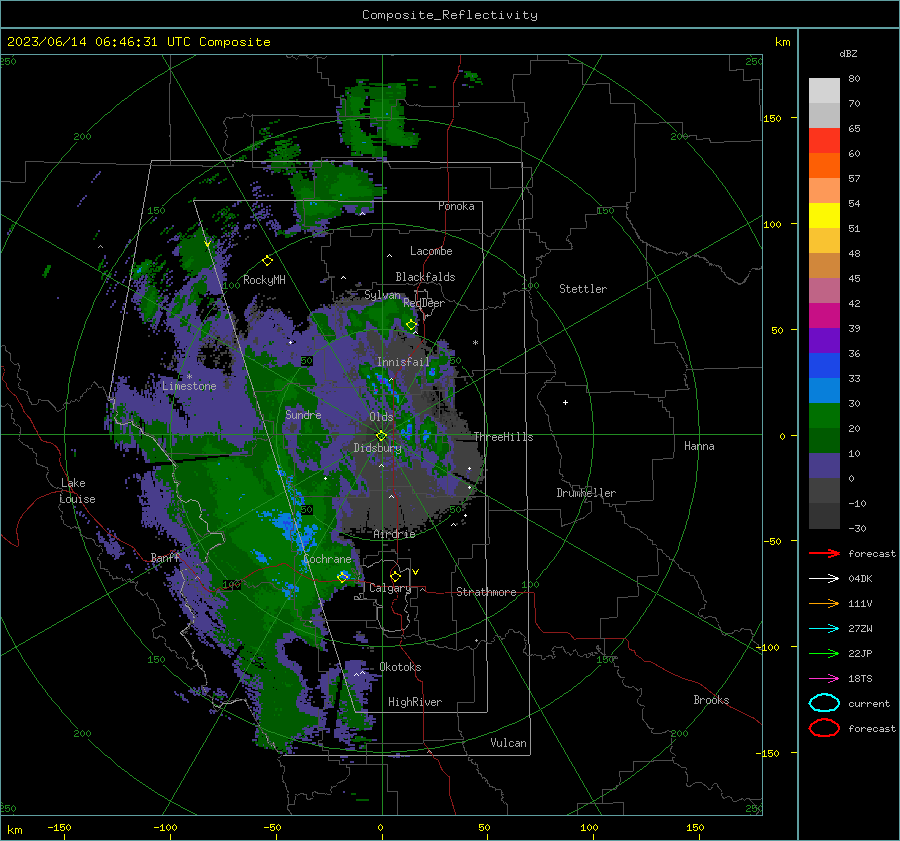Image resolution: width=900 pixels, height=841 pixels.
Task: Click the Blackfalds city label
Action: (x=425, y=277)
